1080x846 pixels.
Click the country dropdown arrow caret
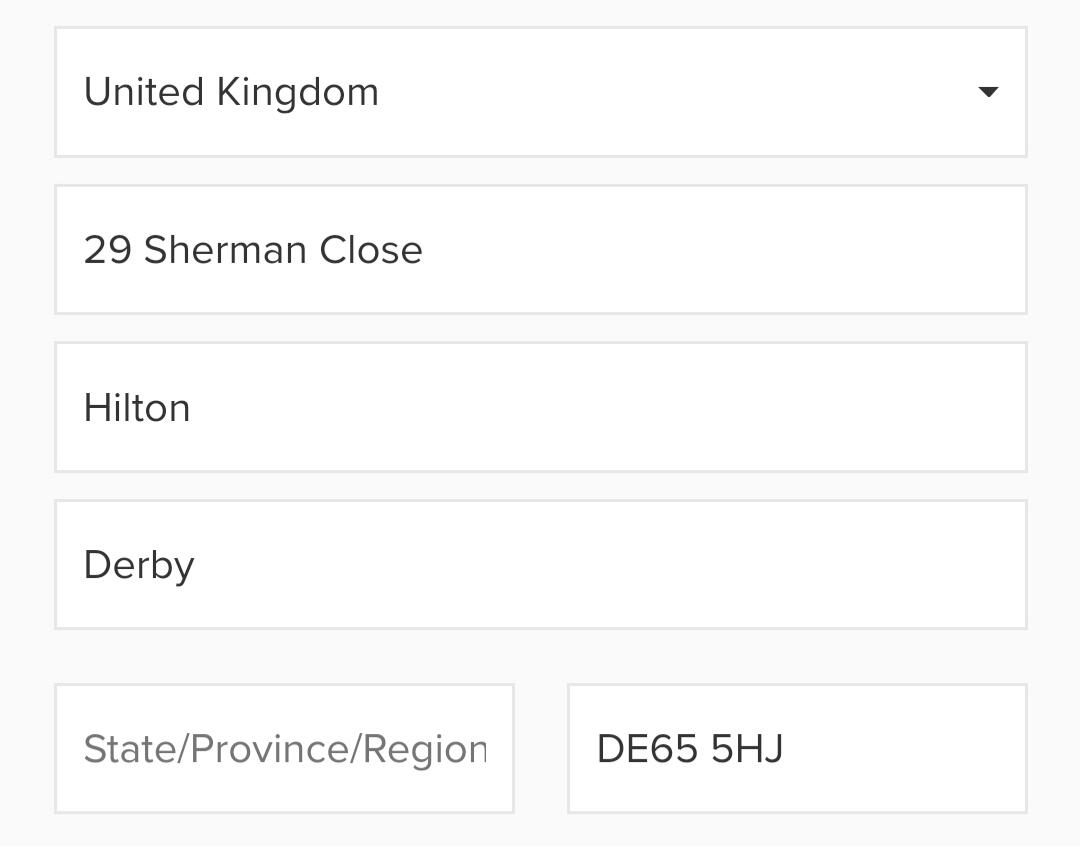point(987,92)
